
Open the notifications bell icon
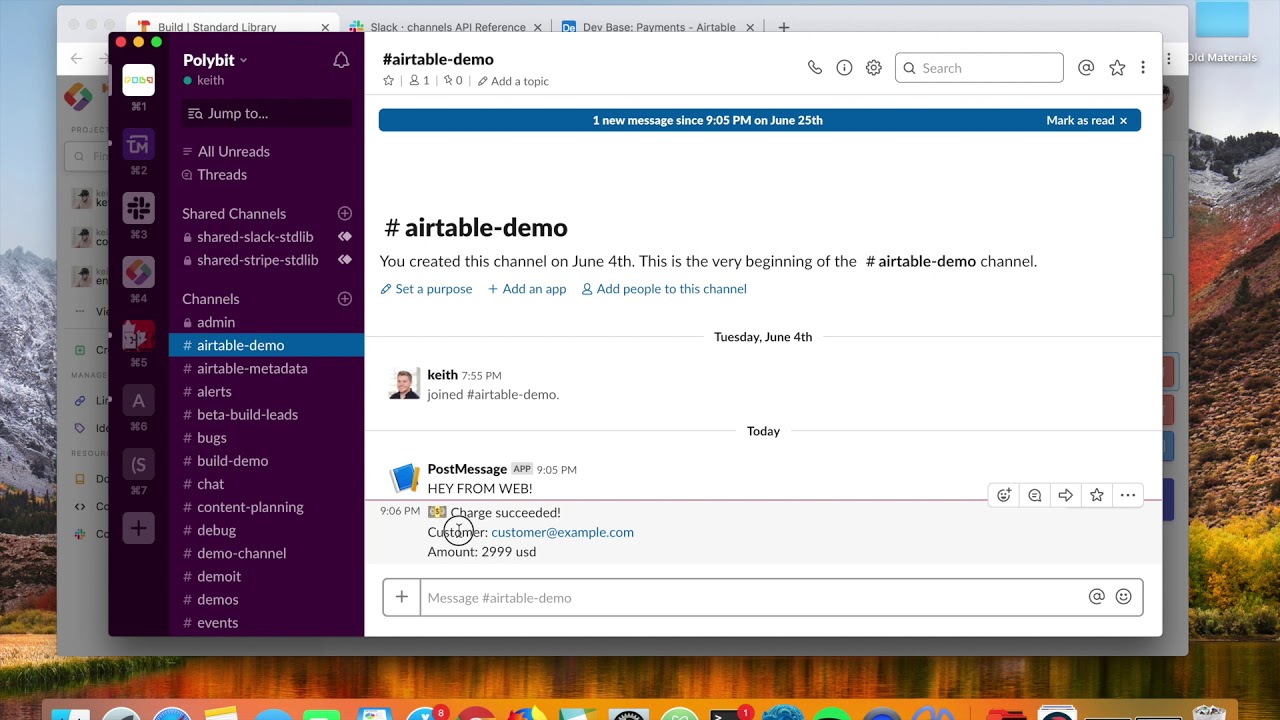coord(341,60)
